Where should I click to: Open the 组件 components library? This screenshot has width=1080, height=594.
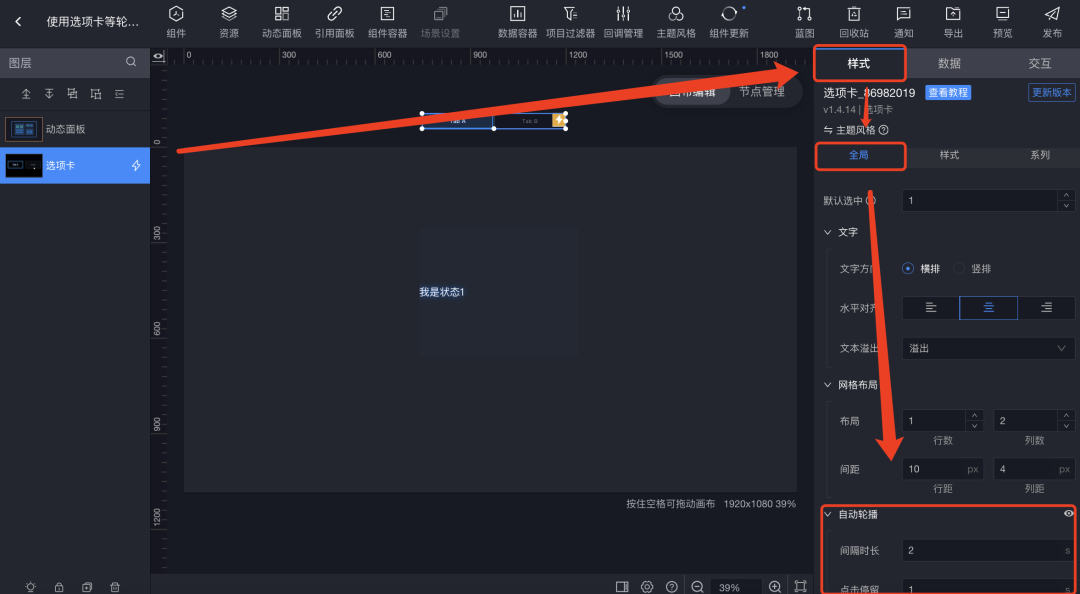pyautogui.click(x=176, y=21)
